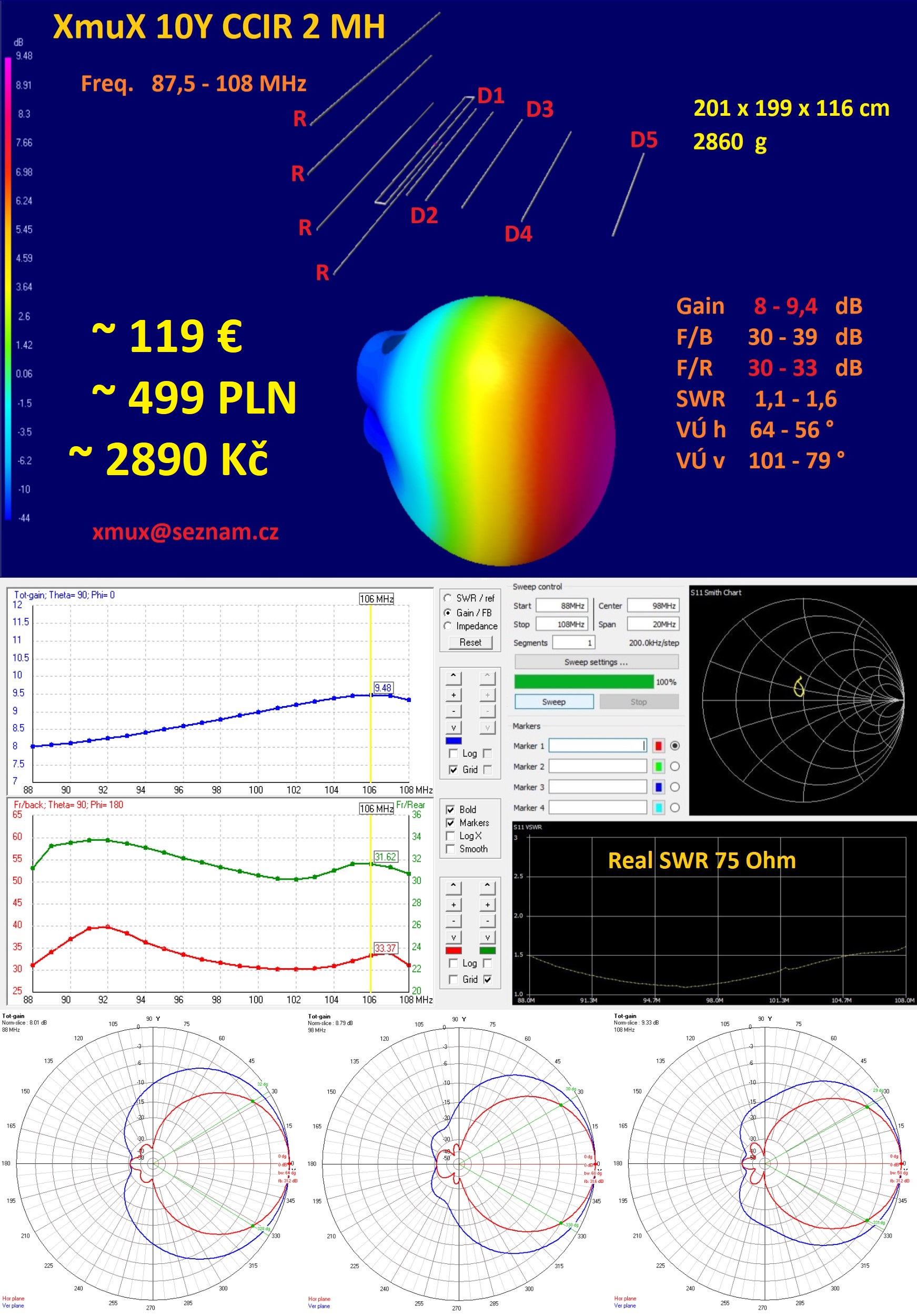Click the S11 Smith Chart display
Image resolution: width=917 pixels, height=1316 pixels.
(802, 700)
